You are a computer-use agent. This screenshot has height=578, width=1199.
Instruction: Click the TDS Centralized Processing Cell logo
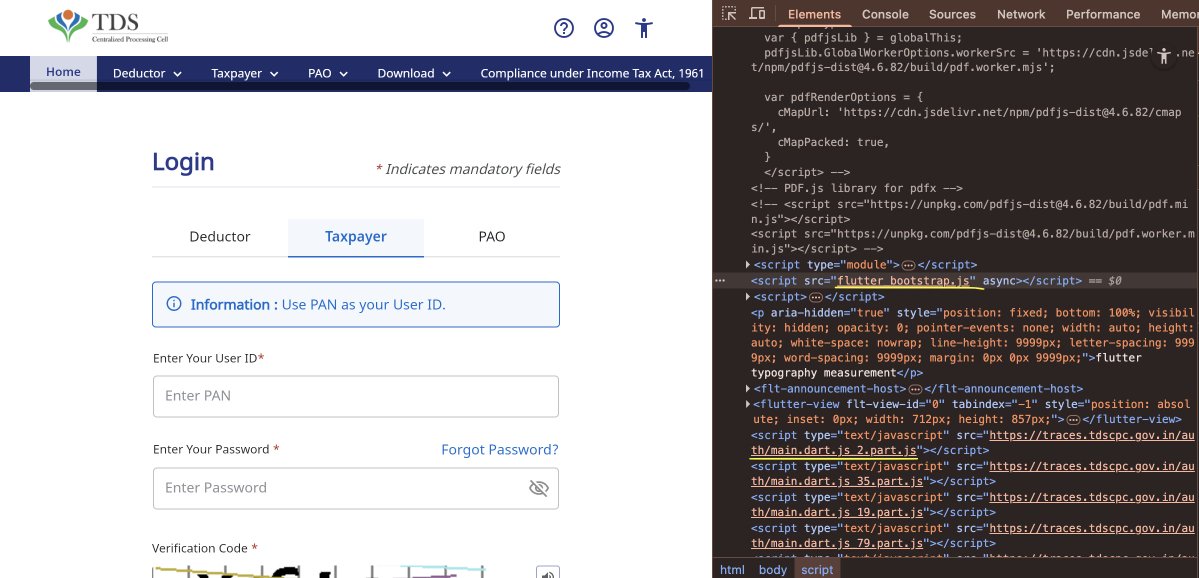(108, 27)
